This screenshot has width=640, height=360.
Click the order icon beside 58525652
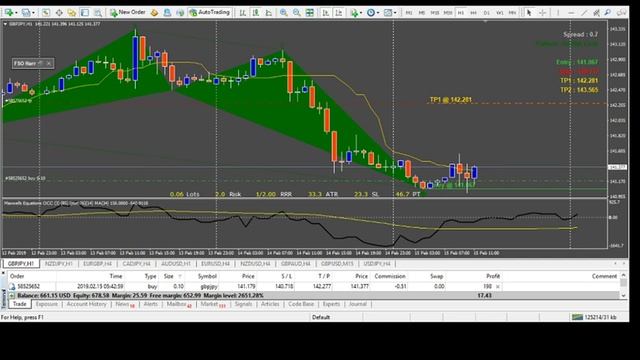pos(12,287)
